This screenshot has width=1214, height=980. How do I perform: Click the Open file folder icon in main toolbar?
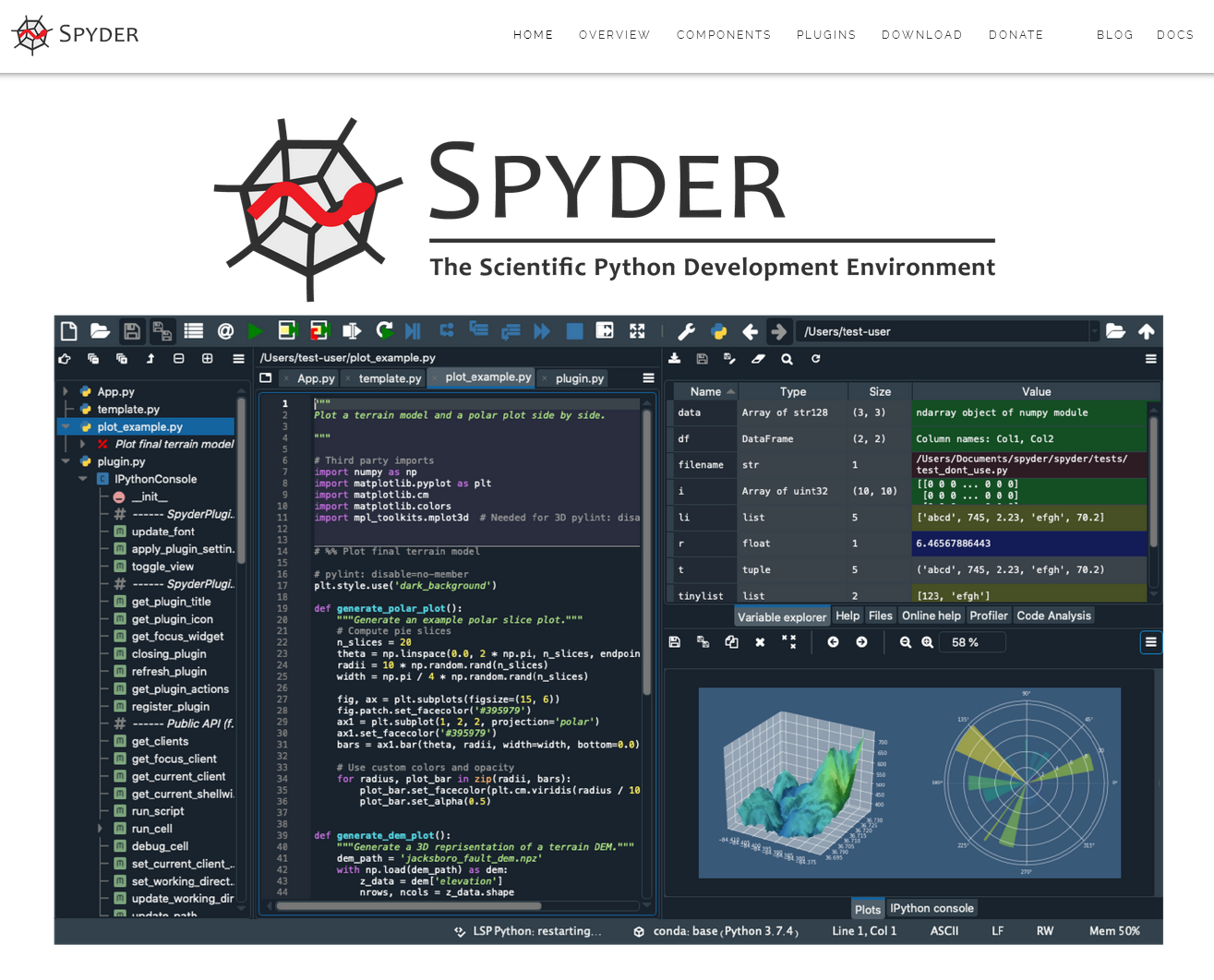click(100, 331)
